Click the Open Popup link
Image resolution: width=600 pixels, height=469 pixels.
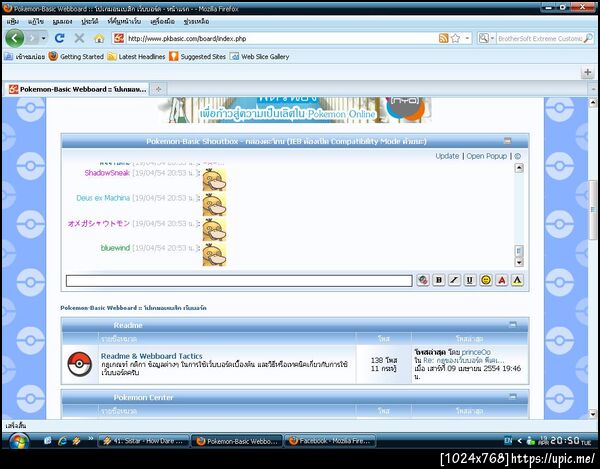(x=486, y=156)
